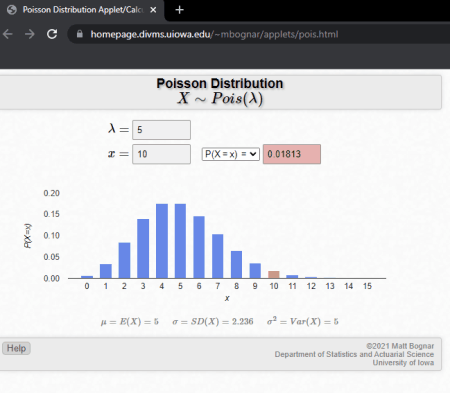Screen dimensions: 450x393
Task: Click the bar for x = 8
Action: [236, 264]
